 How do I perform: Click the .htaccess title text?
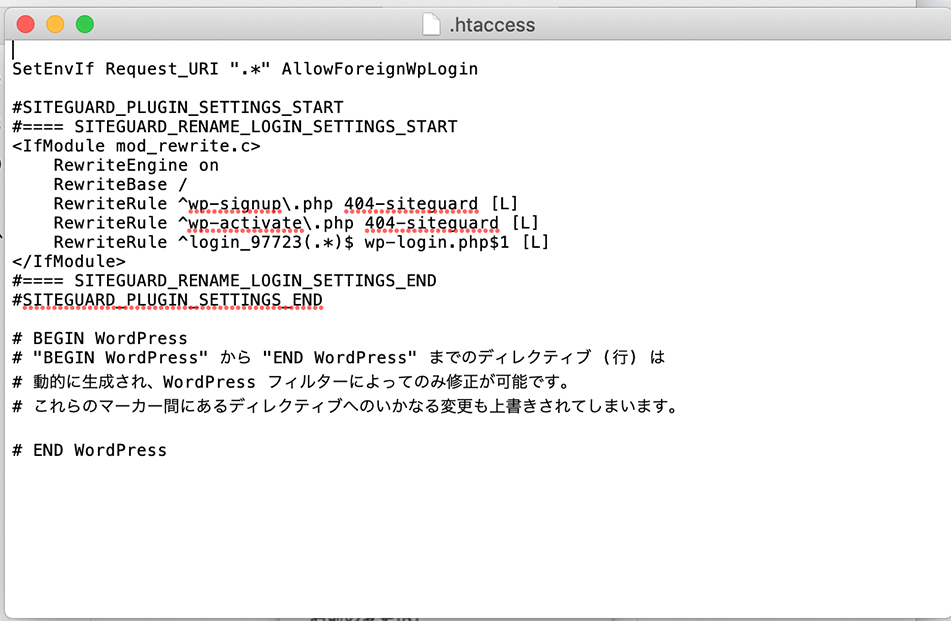pyautogui.click(x=492, y=25)
